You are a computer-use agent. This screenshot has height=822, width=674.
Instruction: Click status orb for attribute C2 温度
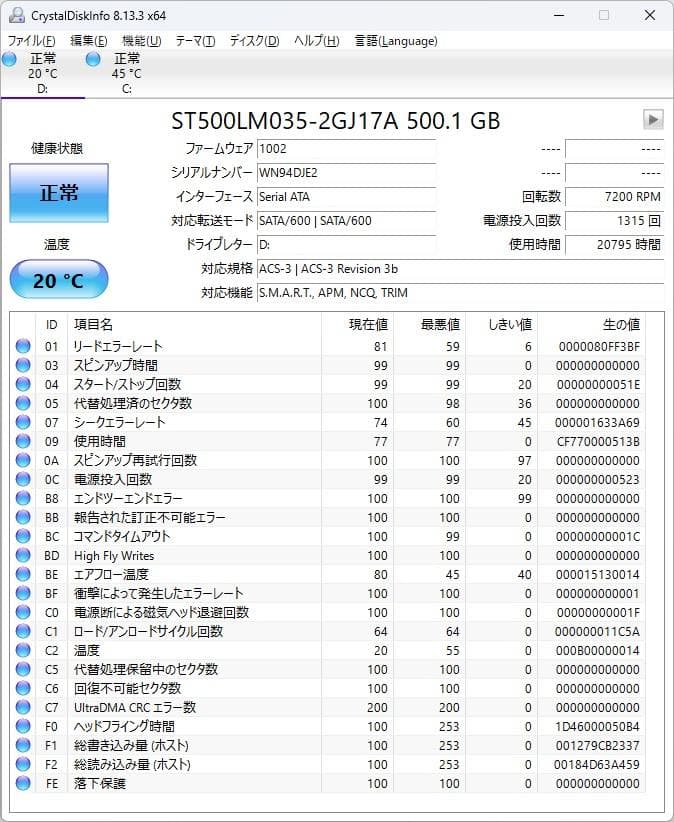click(23, 650)
